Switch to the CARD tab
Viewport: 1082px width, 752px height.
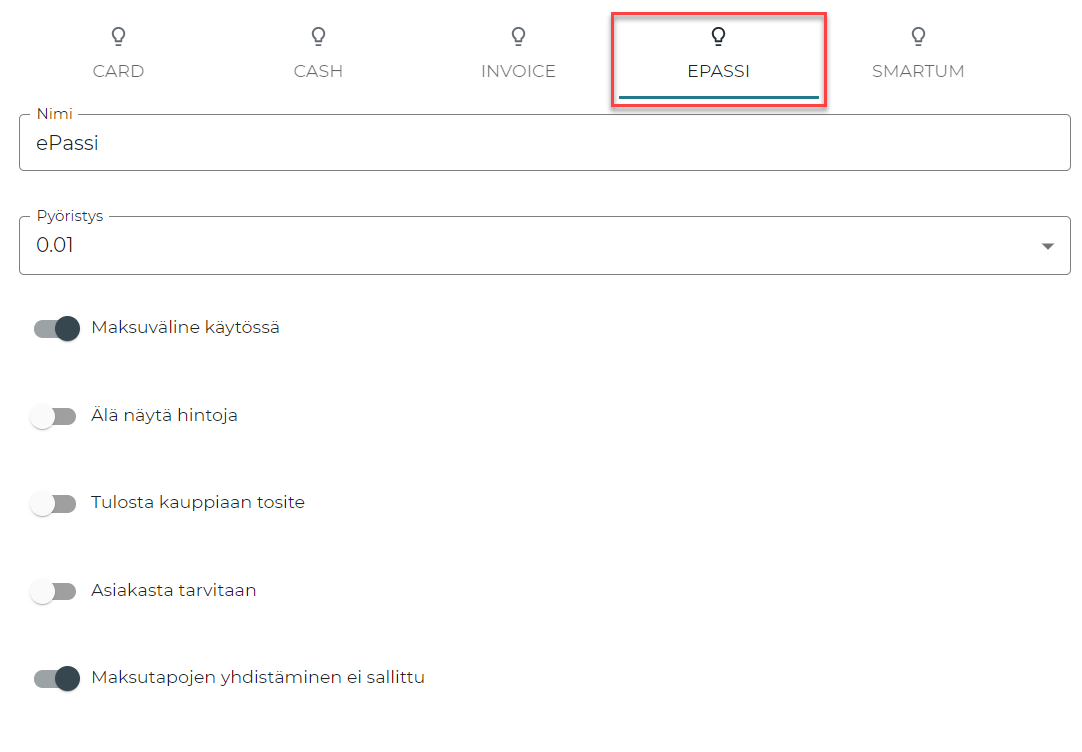click(118, 71)
